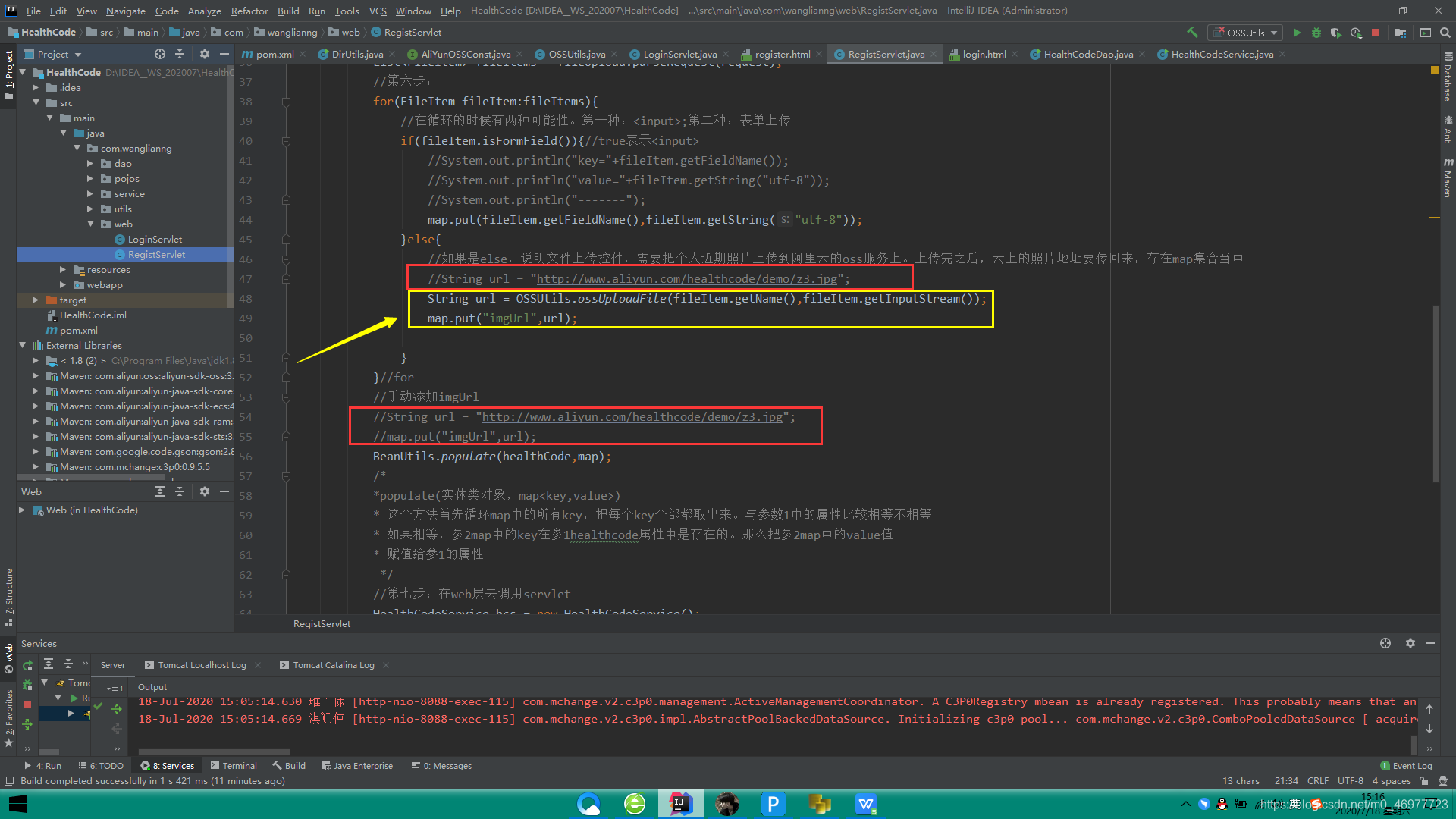Screen dimensions: 1456x819
Task: Build the project with the hammer icon
Action: click(1192, 33)
